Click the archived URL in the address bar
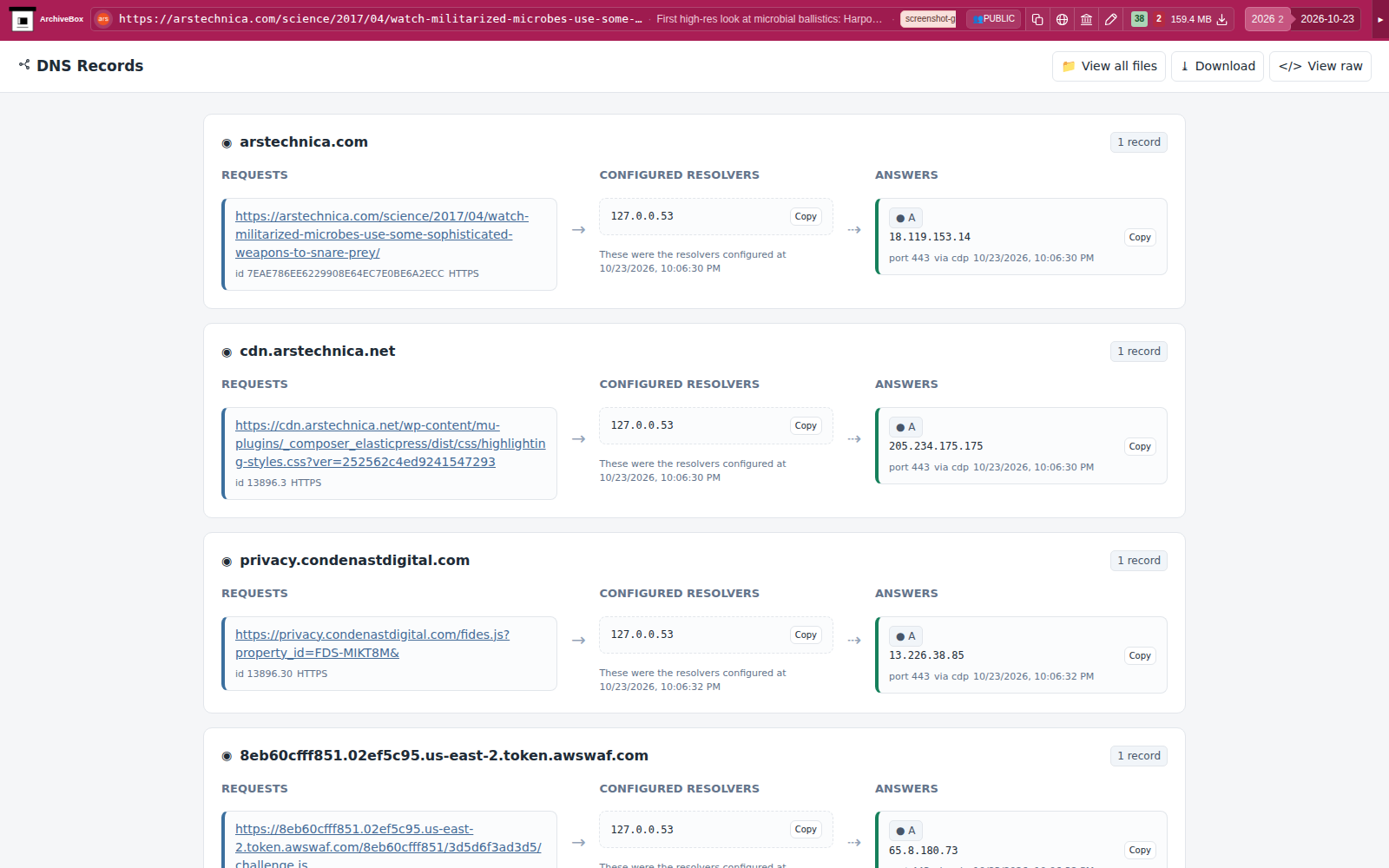Image resolution: width=1389 pixels, height=868 pixels. pos(380,19)
